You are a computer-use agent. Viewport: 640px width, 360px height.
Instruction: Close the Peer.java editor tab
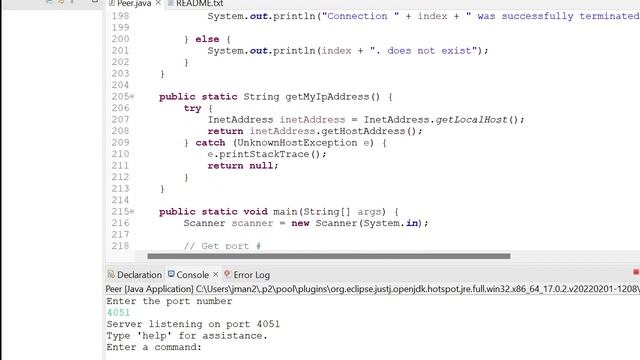158,3
